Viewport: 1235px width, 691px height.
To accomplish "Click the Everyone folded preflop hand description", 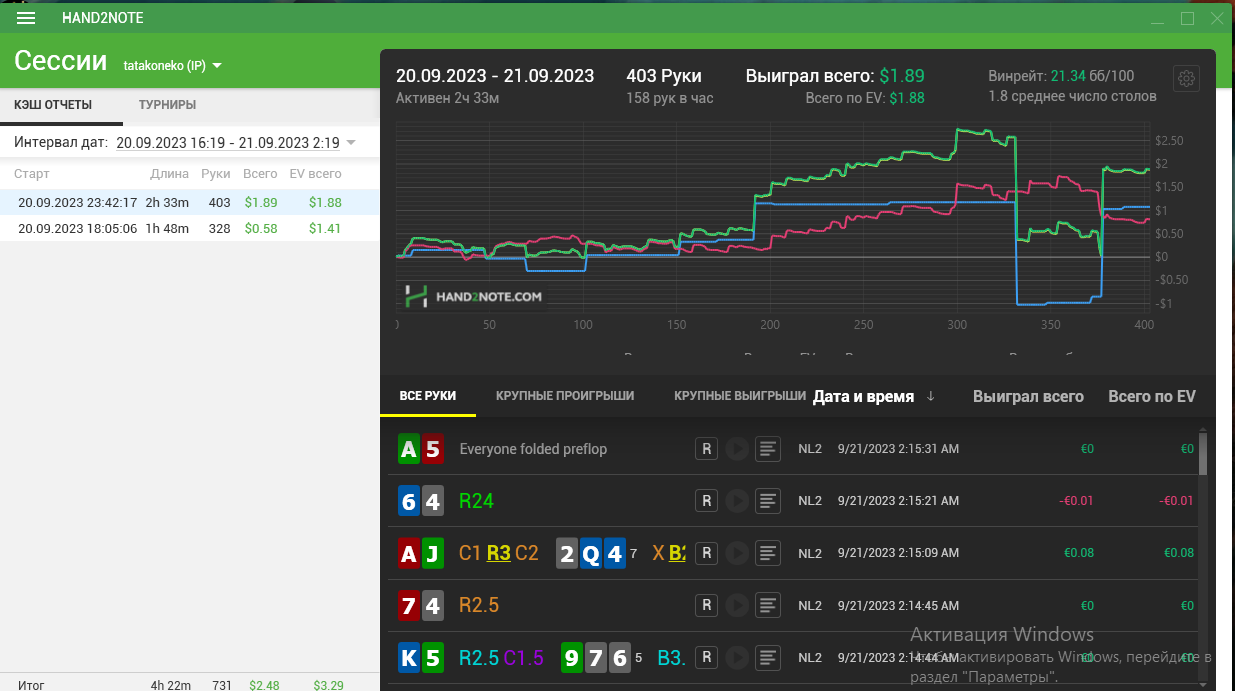I will click(x=533, y=449).
